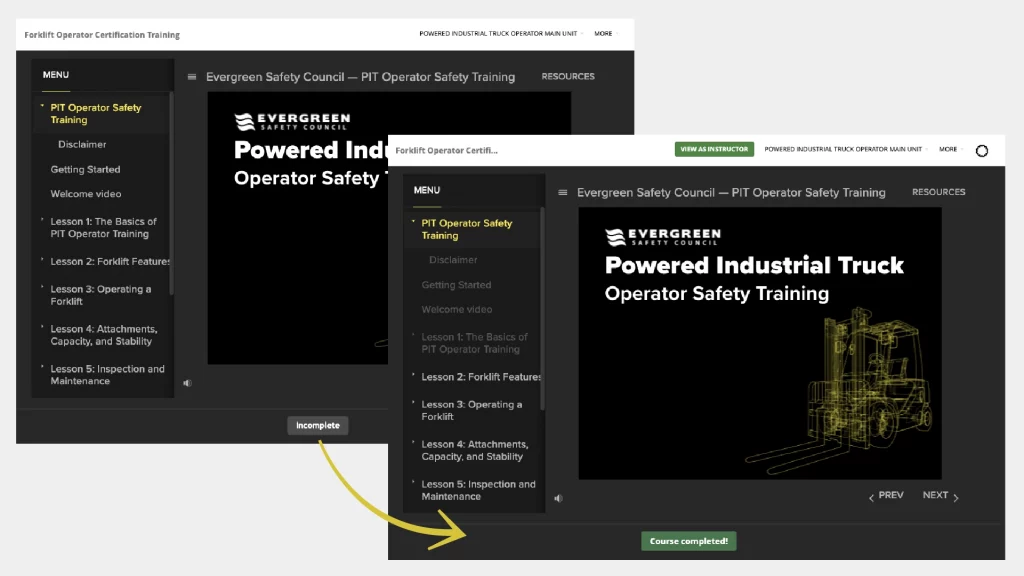Click the Incomplete status button
1024x576 pixels.
coord(317,425)
